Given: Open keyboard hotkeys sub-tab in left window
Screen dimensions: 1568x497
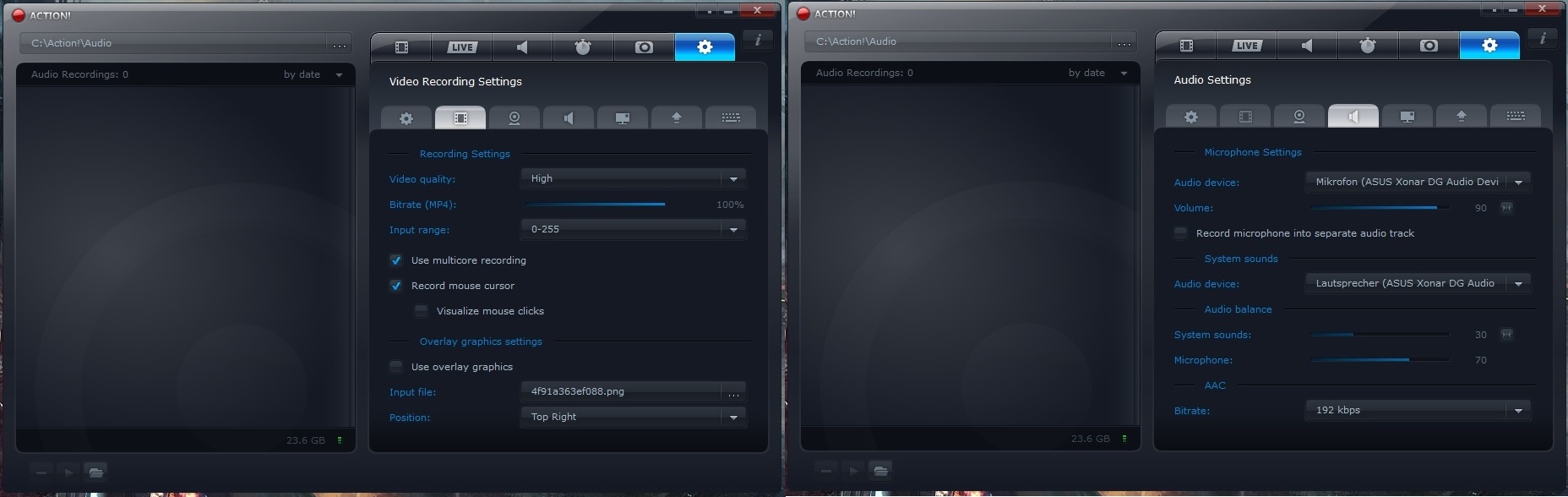Looking at the screenshot, I should (x=731, y=118).
